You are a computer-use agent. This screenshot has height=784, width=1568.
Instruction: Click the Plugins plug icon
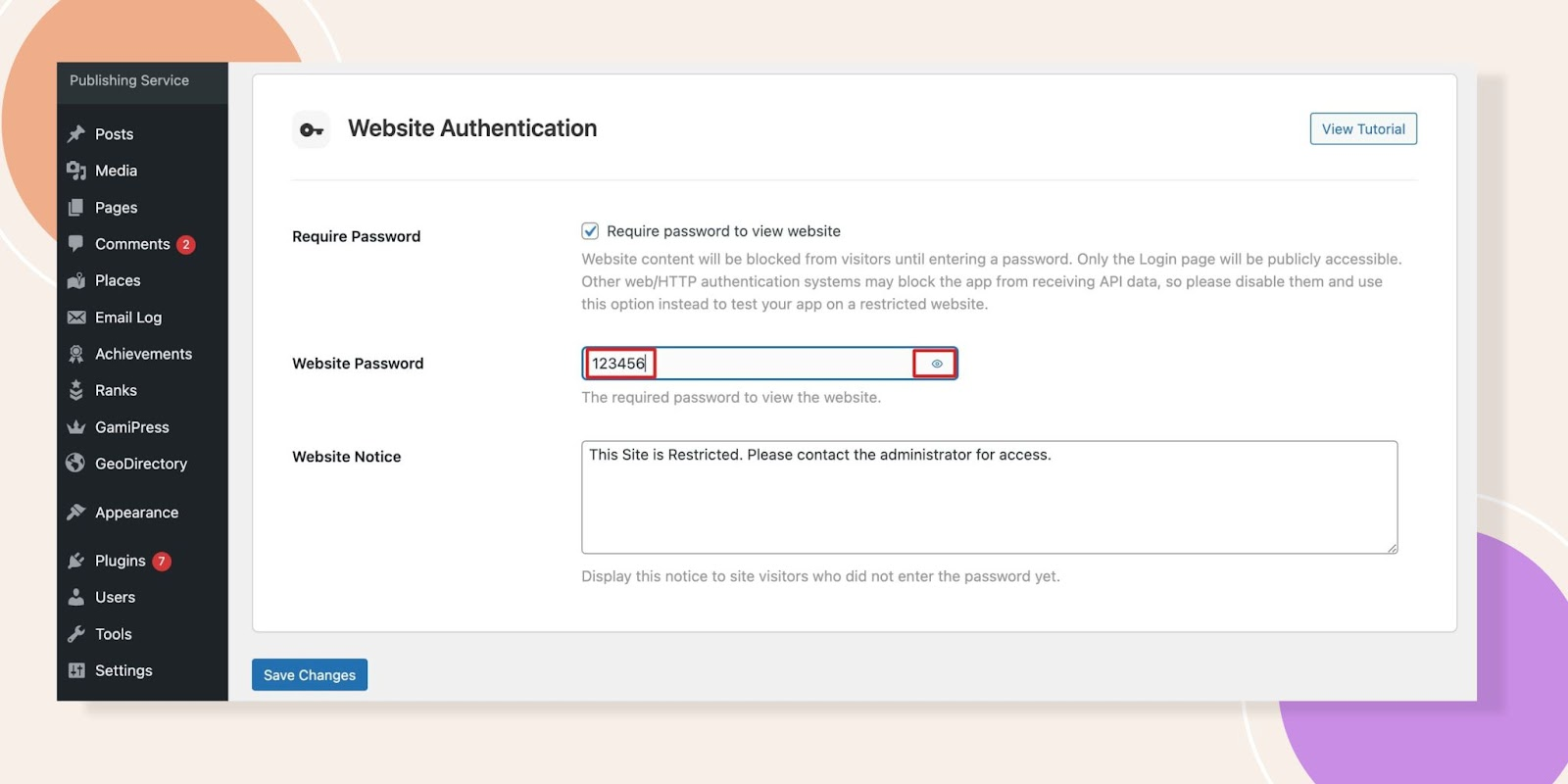pyautogui.click(x=76, y=561)
